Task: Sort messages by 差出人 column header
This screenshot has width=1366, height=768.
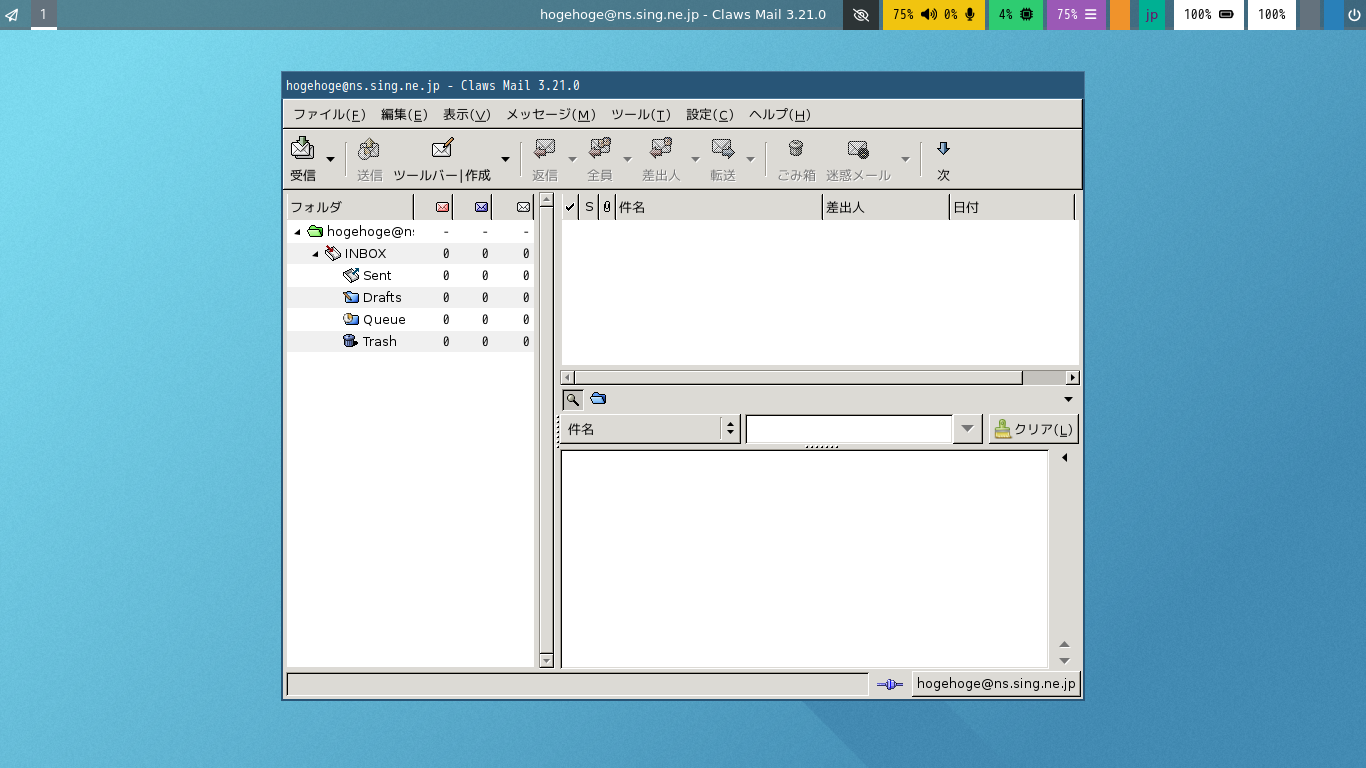Action: point(885,207)
